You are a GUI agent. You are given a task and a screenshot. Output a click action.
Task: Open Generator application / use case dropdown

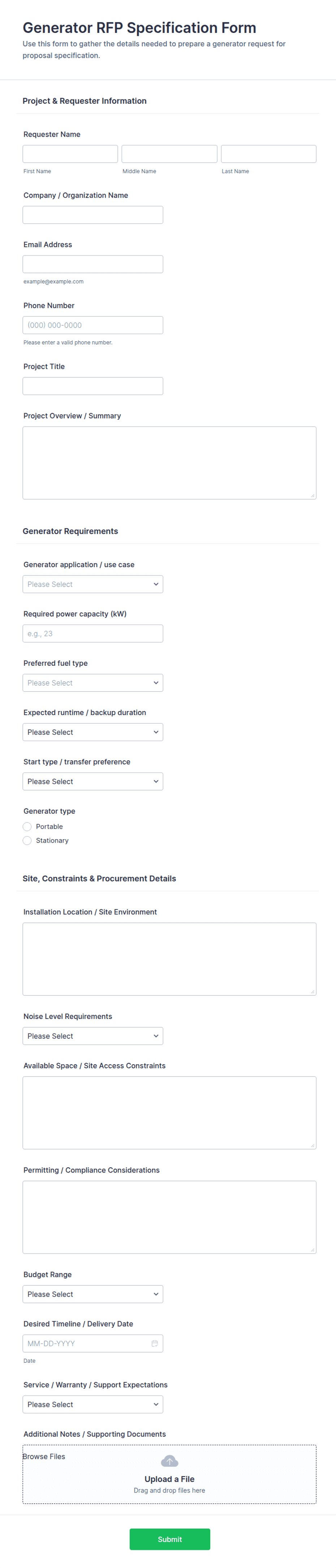tap(92, 584)
